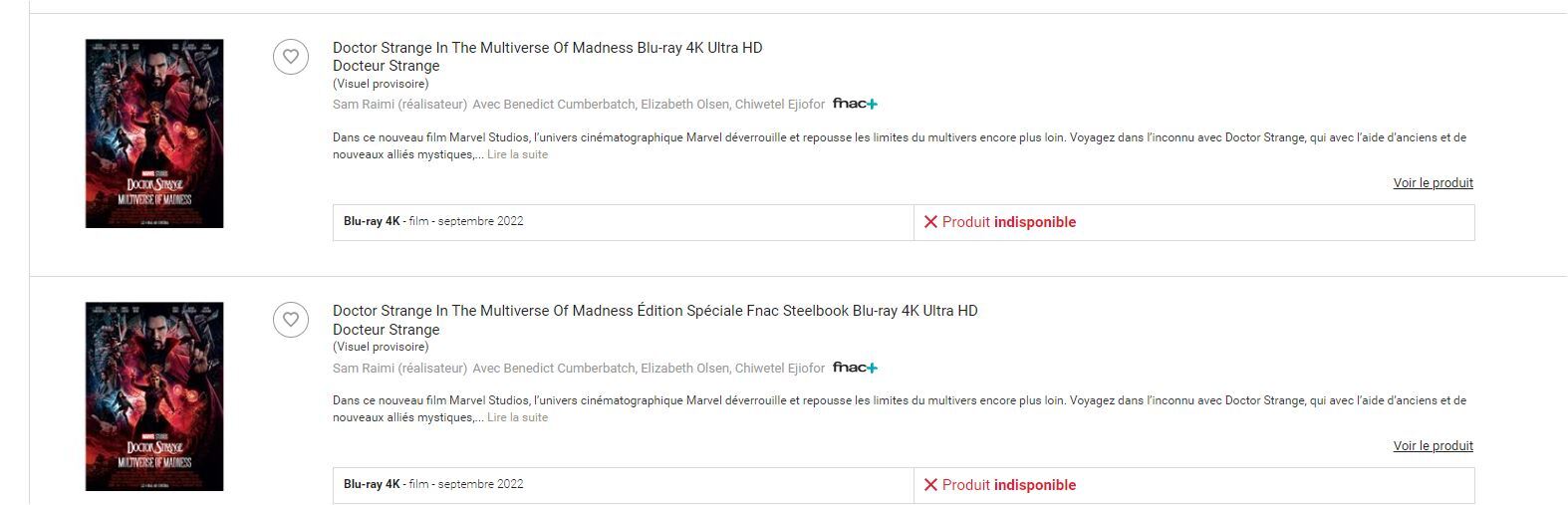1568x505 pixels.
Task: Click 'Voir le produit' for the first listing
Action: point(1433,183)
